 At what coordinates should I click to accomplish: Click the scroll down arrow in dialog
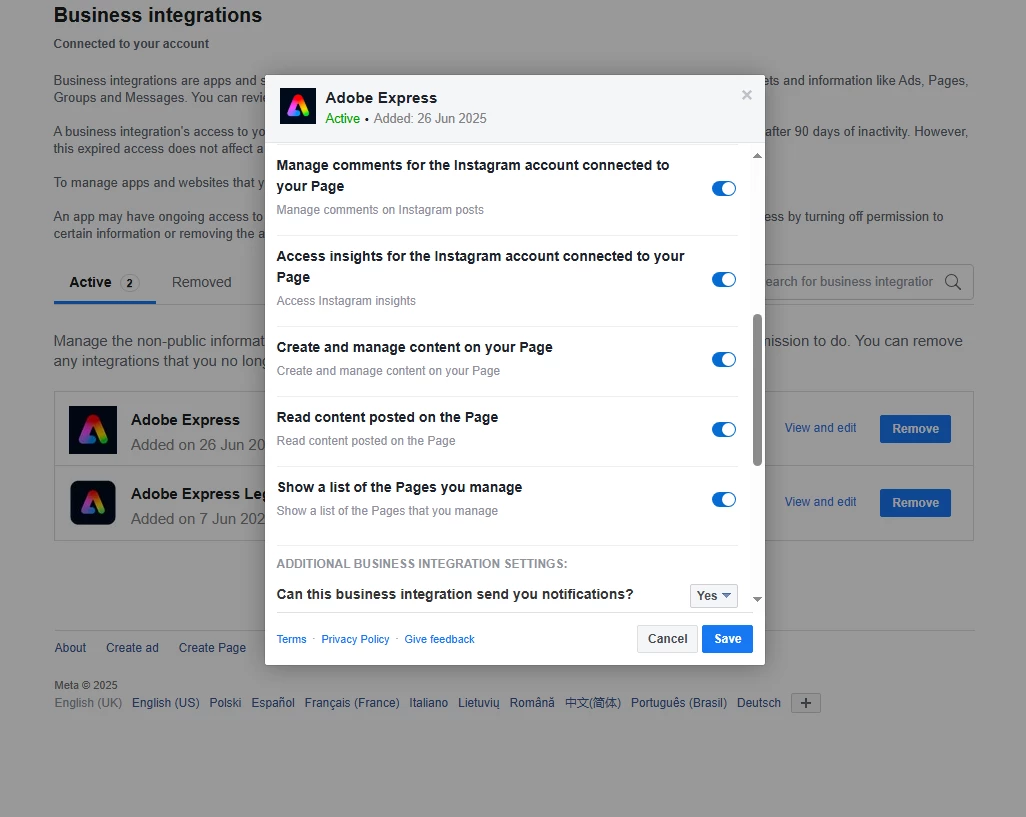(x=757, y=599)
